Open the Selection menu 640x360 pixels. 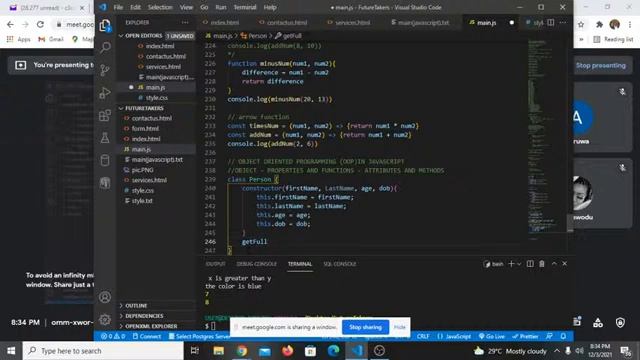[160, 7]
